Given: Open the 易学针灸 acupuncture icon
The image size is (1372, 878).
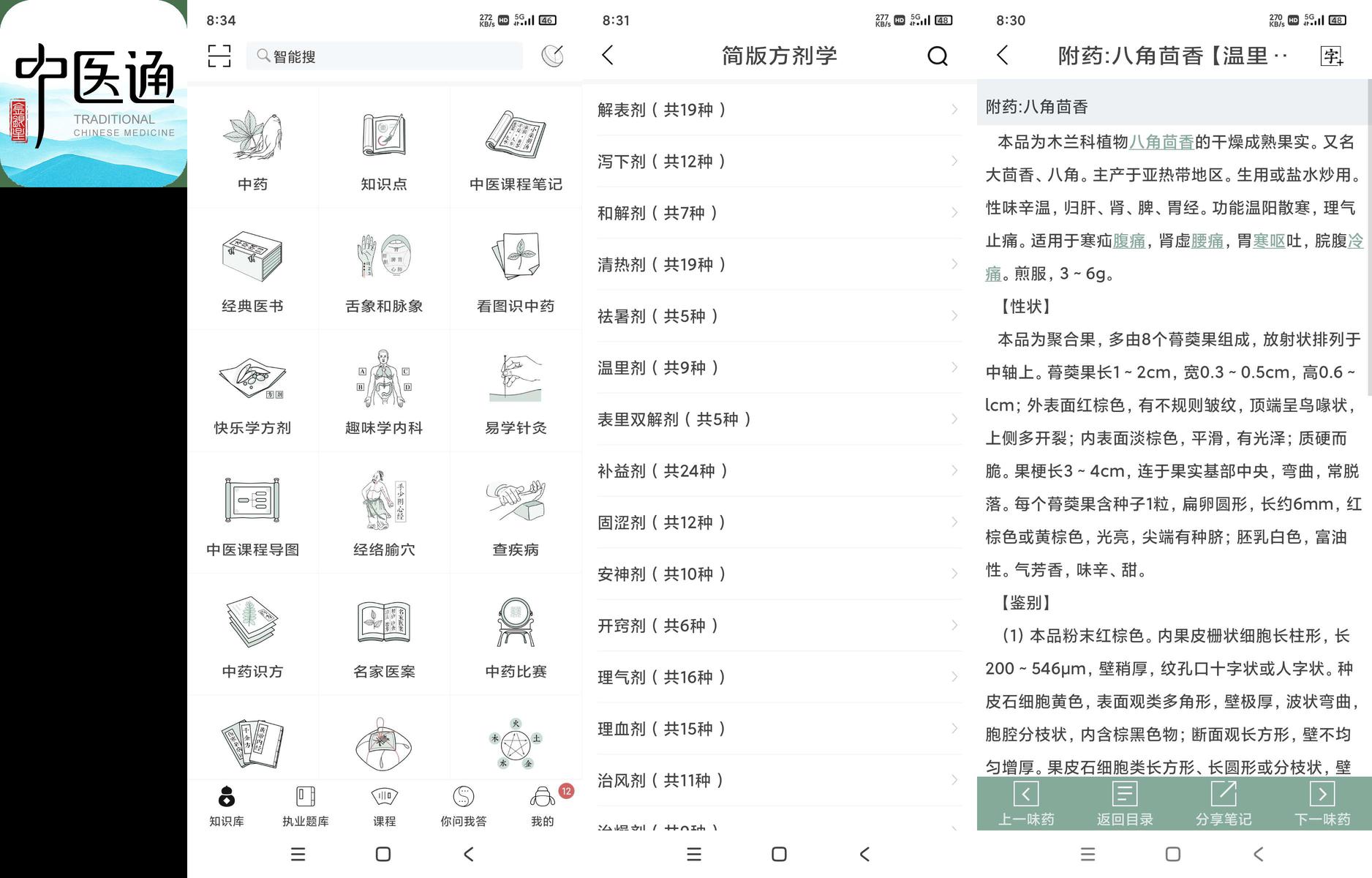Looking at the screenshot, I should (516, 378).
